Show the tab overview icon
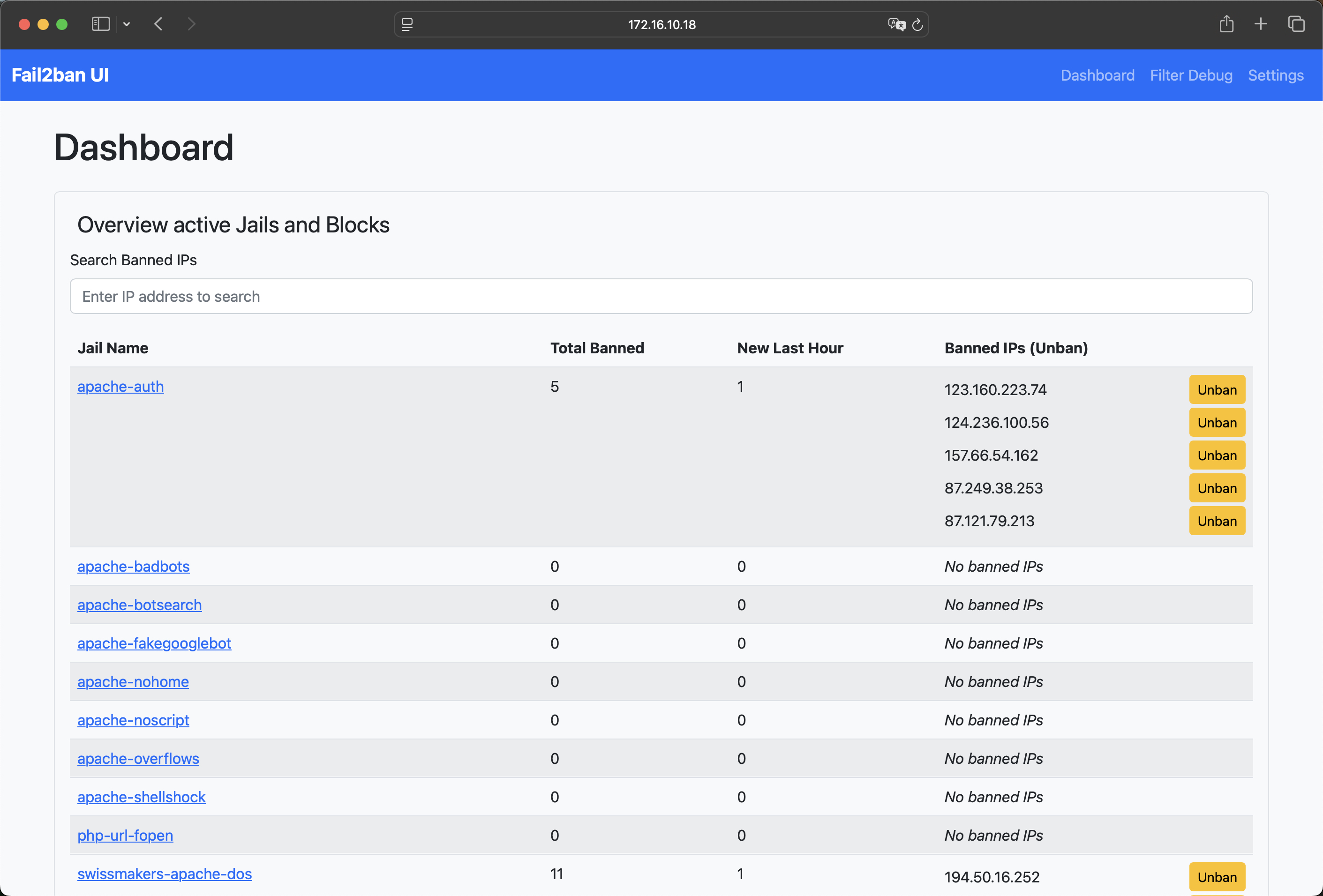This screenshot has width=1323, height=896. [1296, 24]
